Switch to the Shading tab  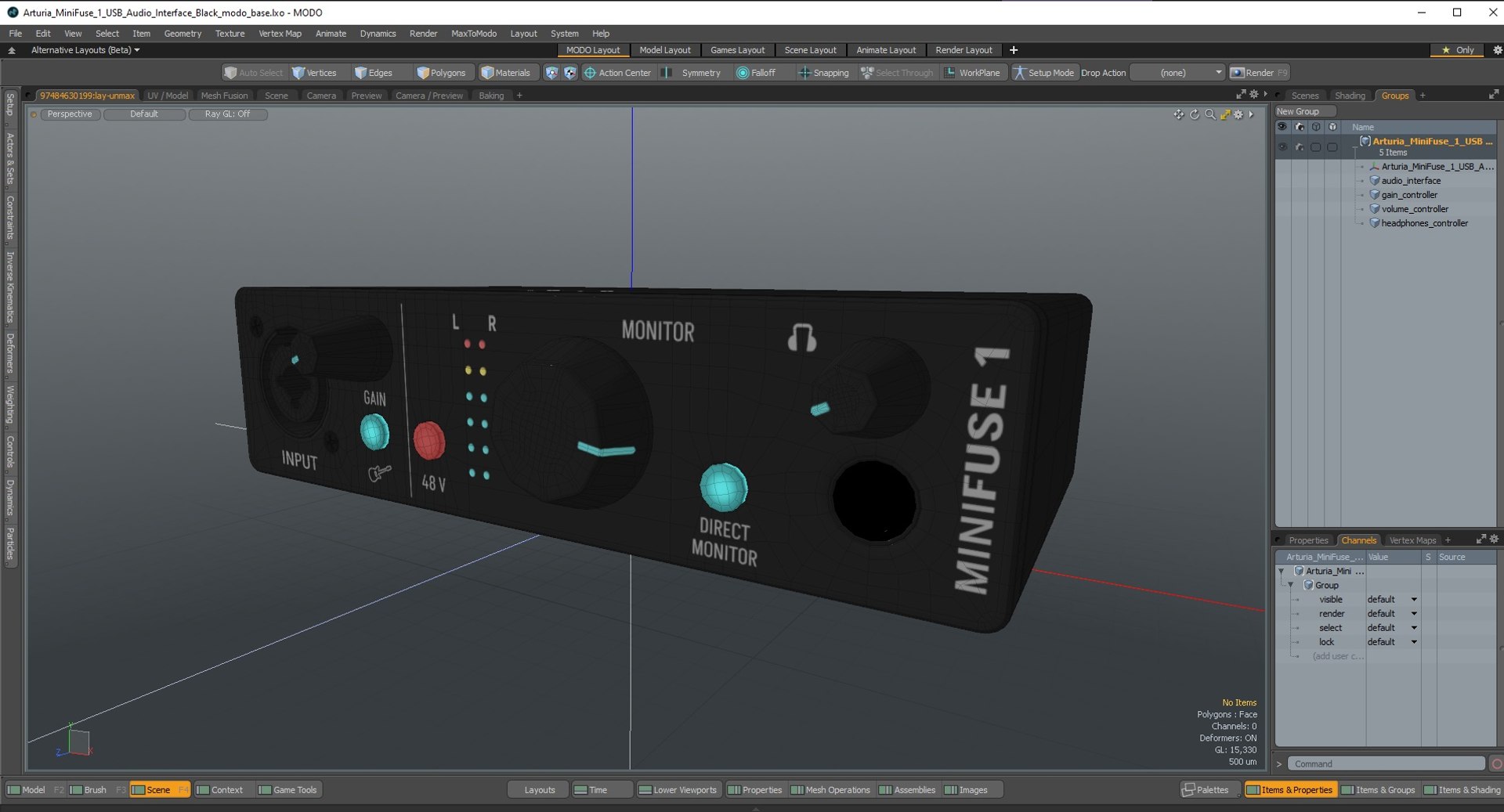tap(1350, 96)
